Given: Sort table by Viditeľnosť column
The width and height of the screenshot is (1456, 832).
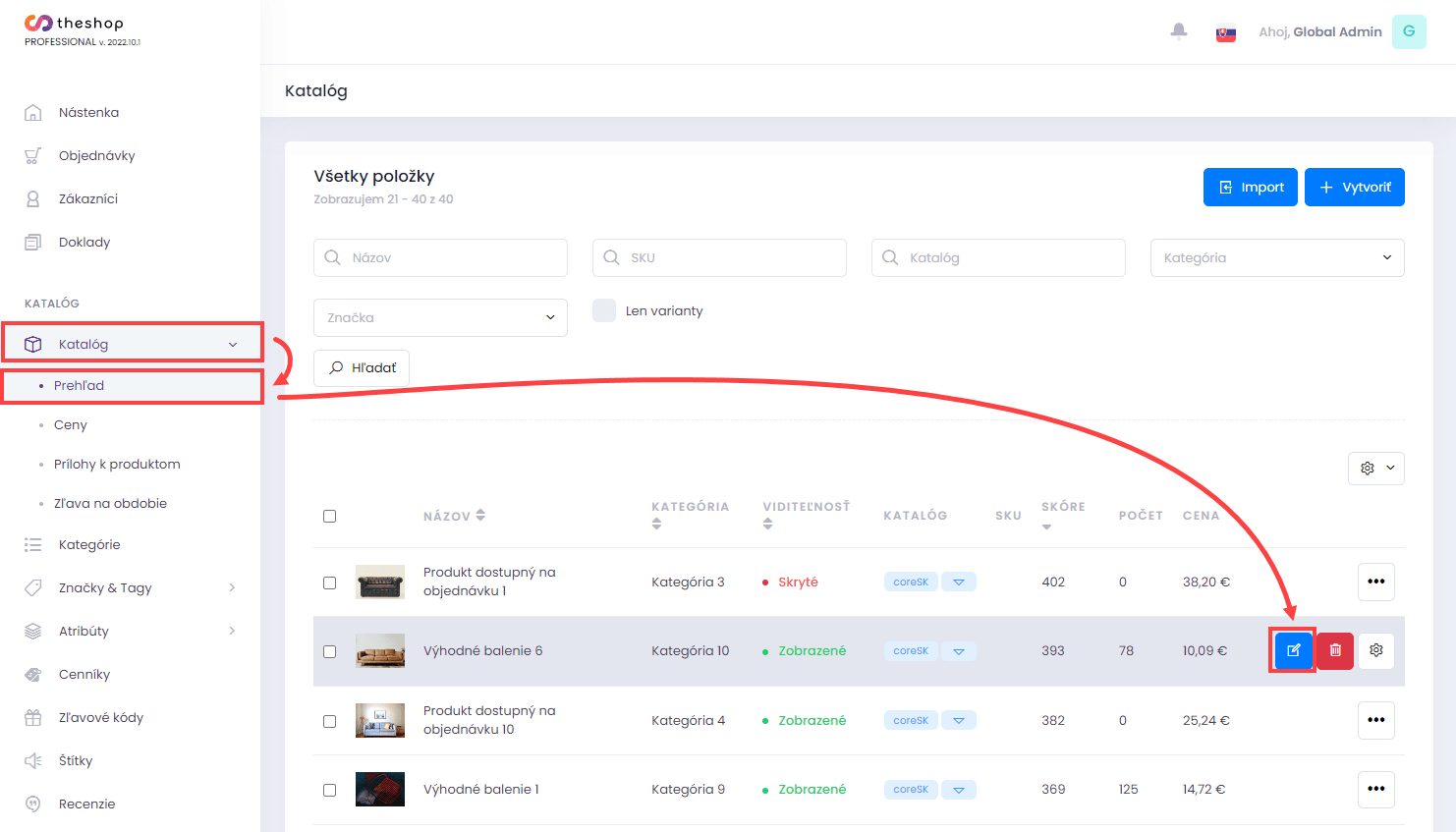Looking at the screenshot, I should coord(806,515).
